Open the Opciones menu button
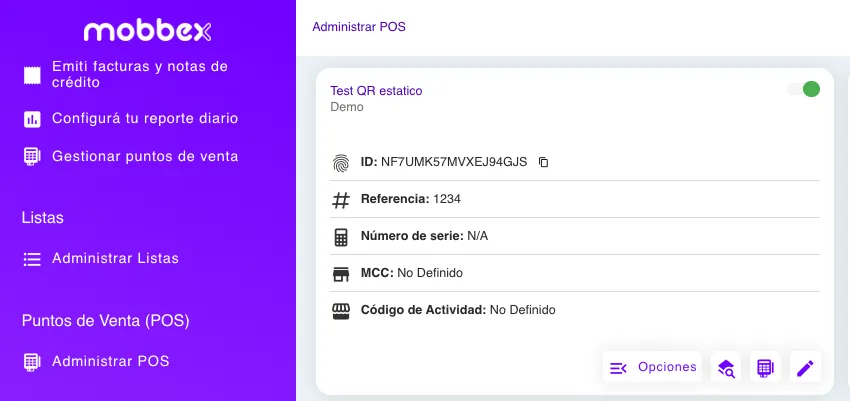The height and width of the screenshot is (401, 850). 652,367
